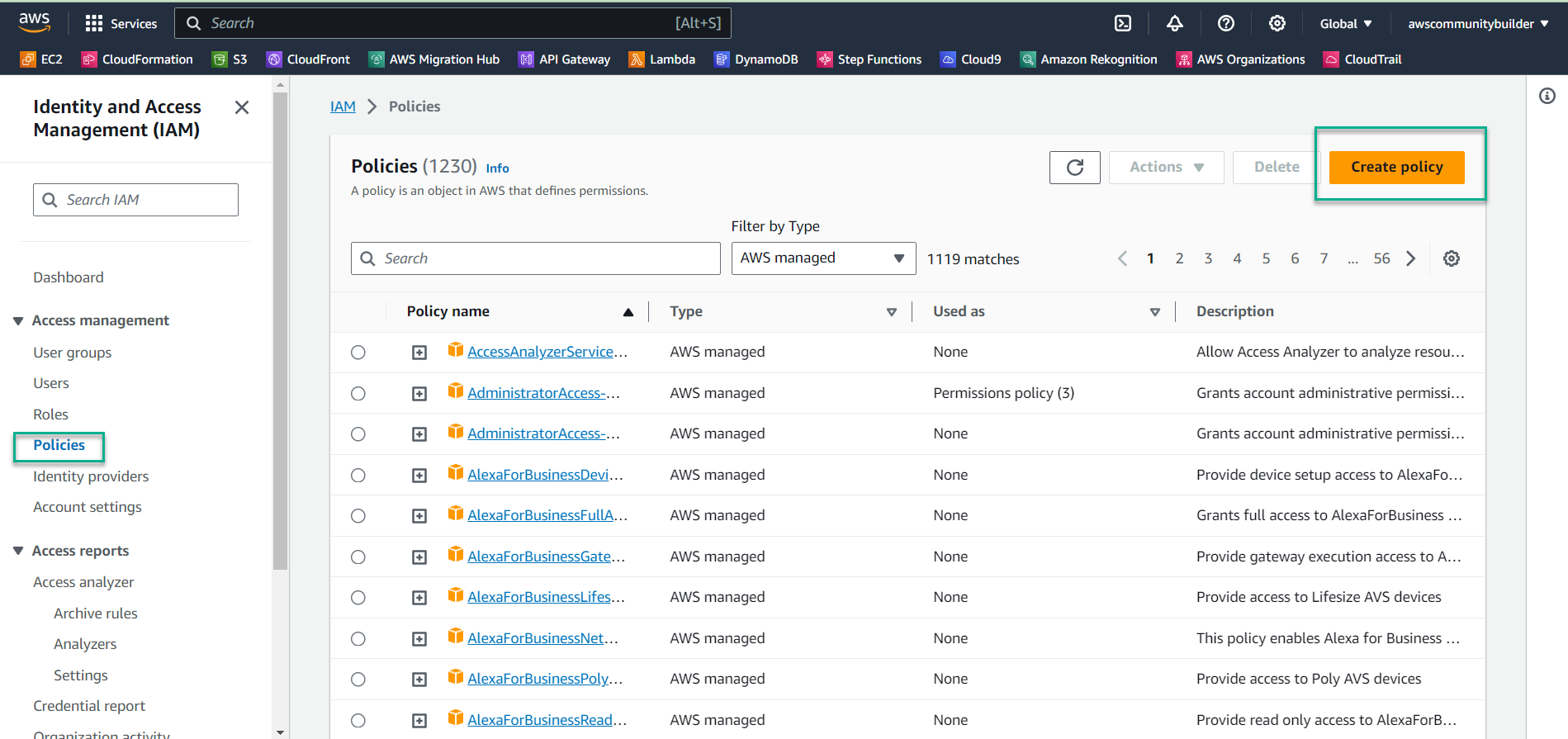Open the Type column filter arrow
Image resolution: width=1568 pixels, height=739 pixels.
pyautogui.click(x=892, y=312)
